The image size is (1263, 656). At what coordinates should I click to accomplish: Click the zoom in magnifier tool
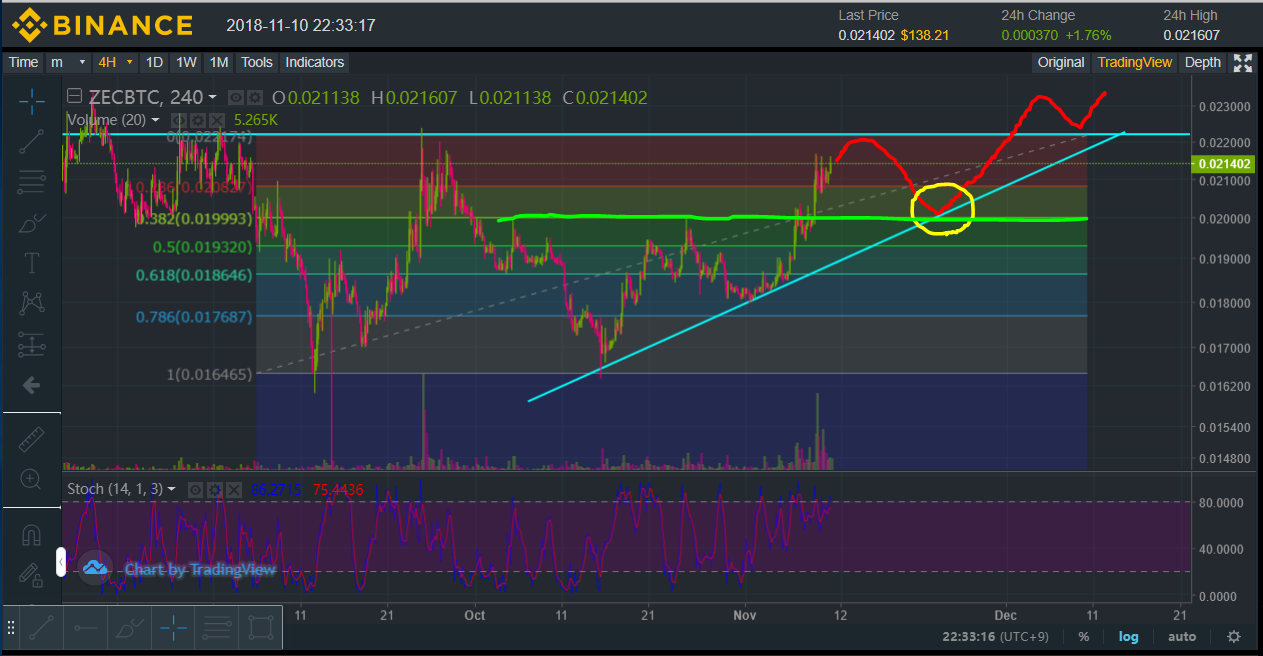coord(31,479)
